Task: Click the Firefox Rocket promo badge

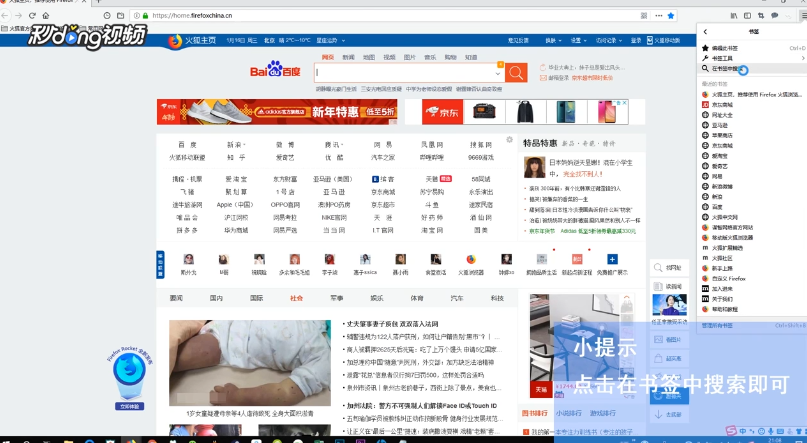Action: click(129, 379)
